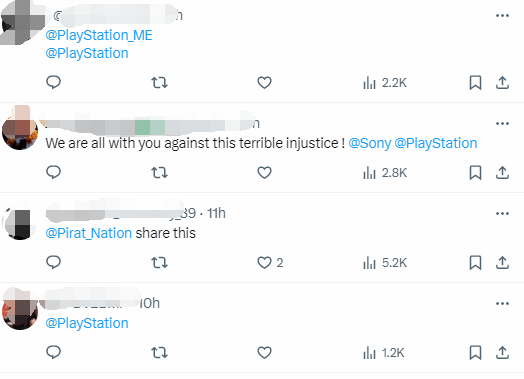Viewport: 524px width, 379px height.
Task: Like the 'share this' tweet with 2 likes
Action: point(270,263)
